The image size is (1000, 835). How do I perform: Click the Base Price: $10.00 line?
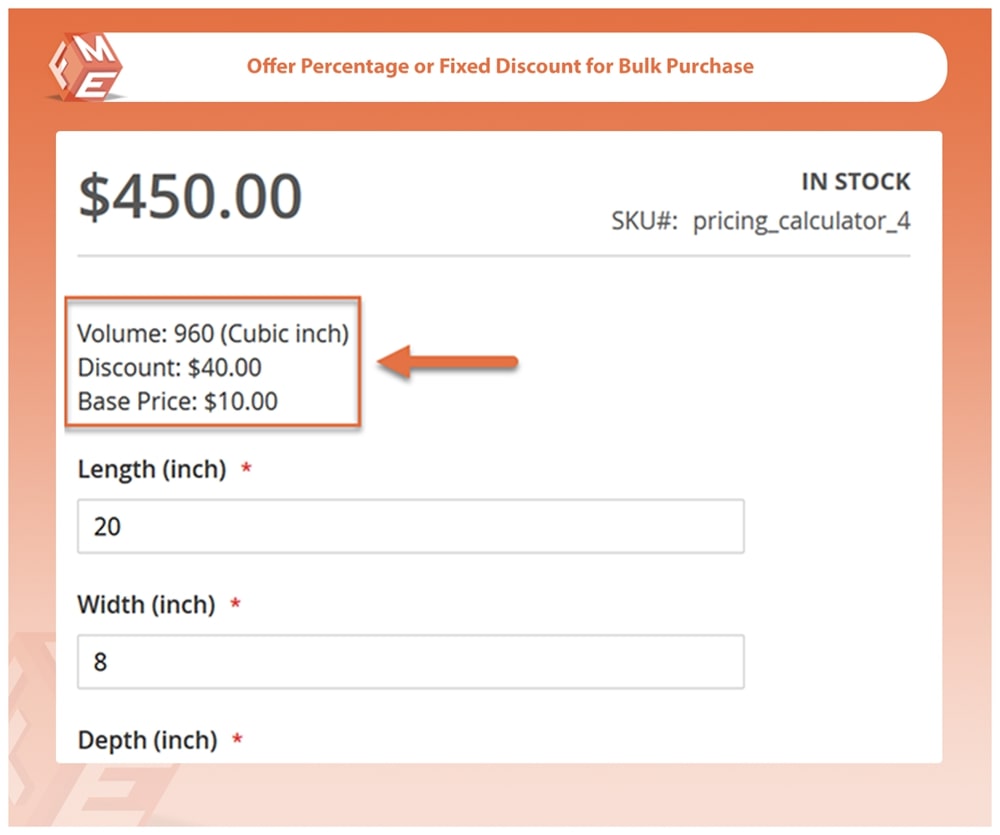(177, 401)
